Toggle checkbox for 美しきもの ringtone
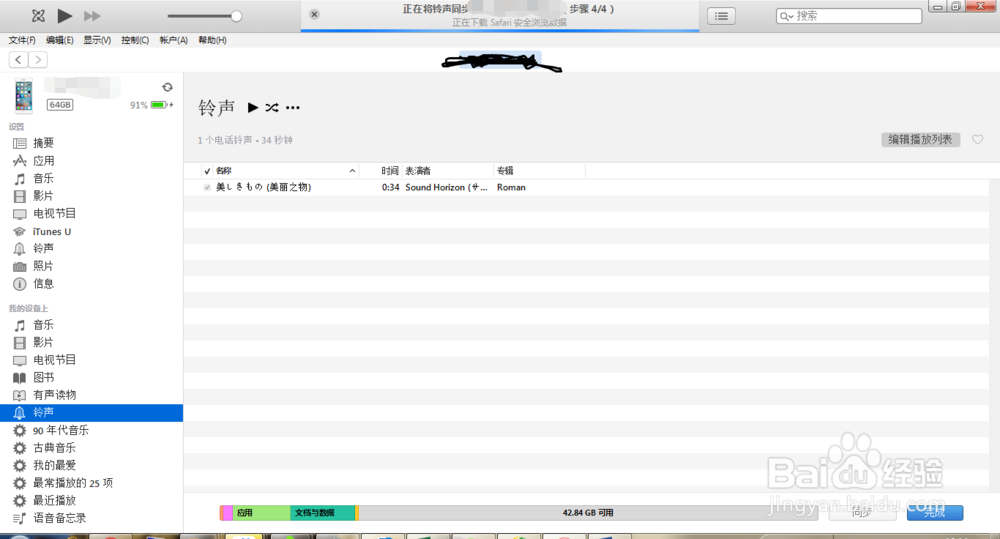The height and width of the screenshot is (539, 1000). 207,188
